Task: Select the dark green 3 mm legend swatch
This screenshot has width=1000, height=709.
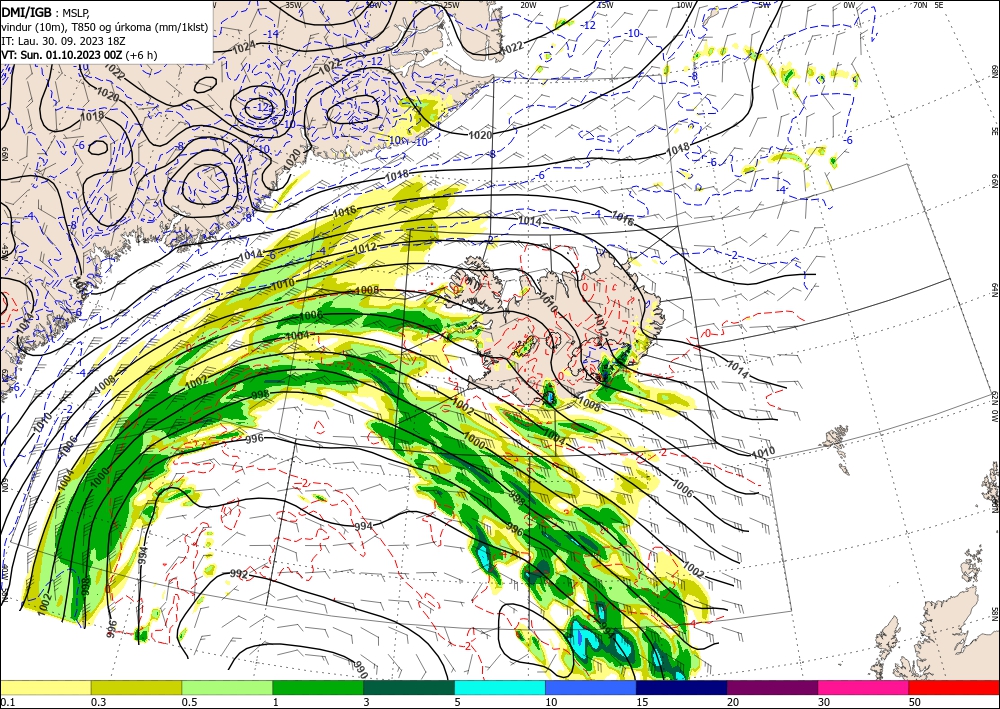Action: [409, 687]
